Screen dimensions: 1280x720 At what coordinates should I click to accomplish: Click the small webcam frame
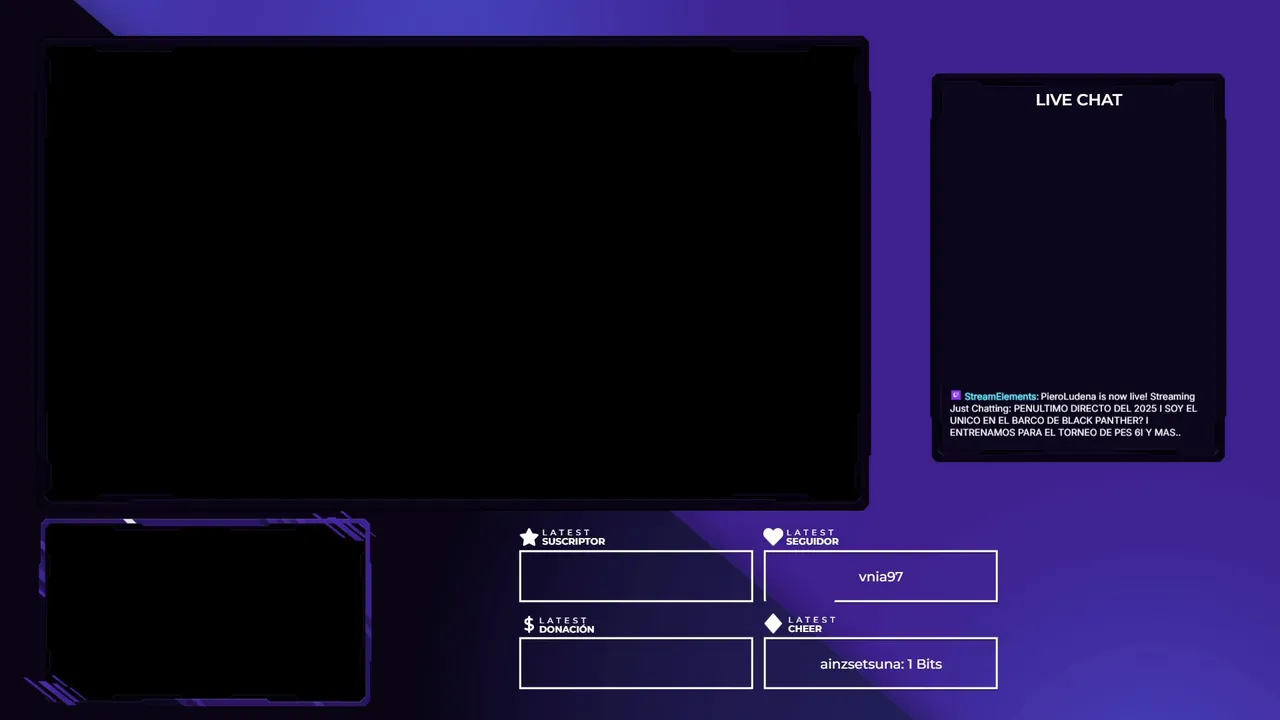[205, 611]
